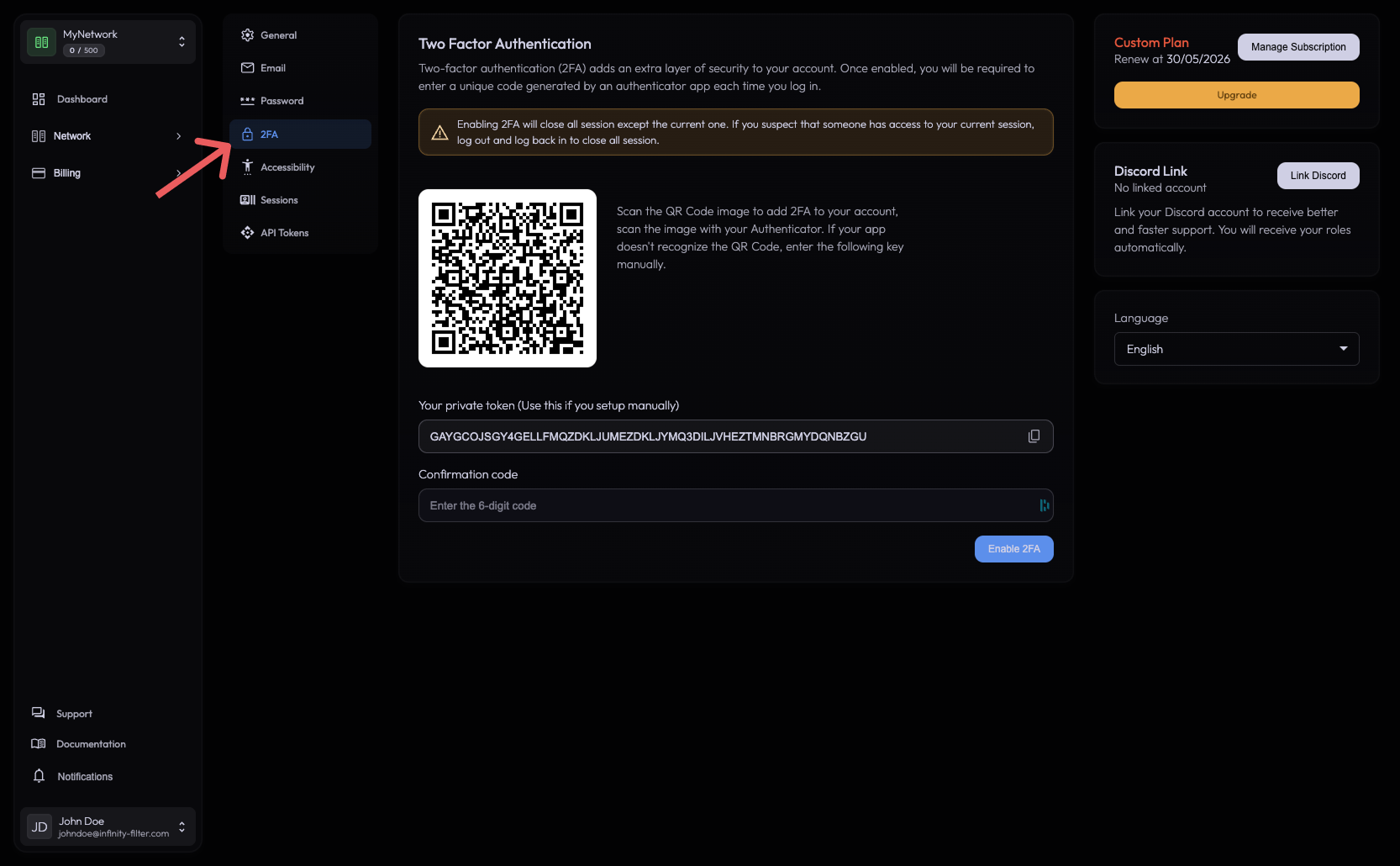This screenshot has height=866, width=1400.
Task: Click the johndoe@infinity-filter.com email text
Action: (x=113, y=834)
